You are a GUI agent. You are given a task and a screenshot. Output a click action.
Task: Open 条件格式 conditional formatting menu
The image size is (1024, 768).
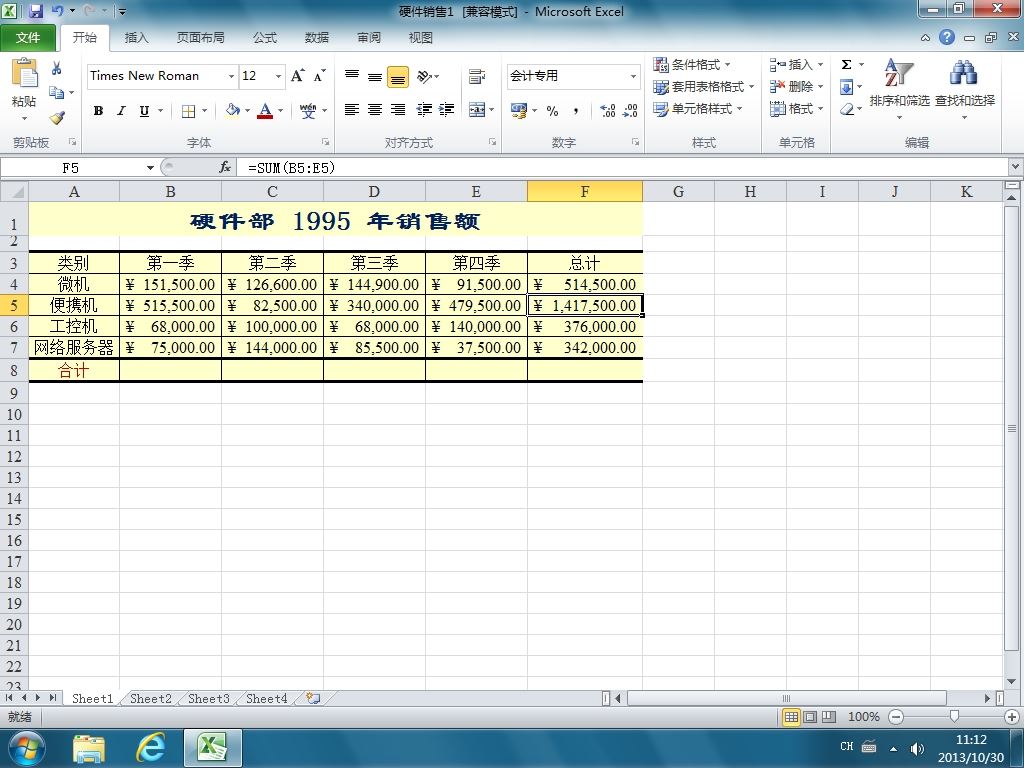coord(692,64)
